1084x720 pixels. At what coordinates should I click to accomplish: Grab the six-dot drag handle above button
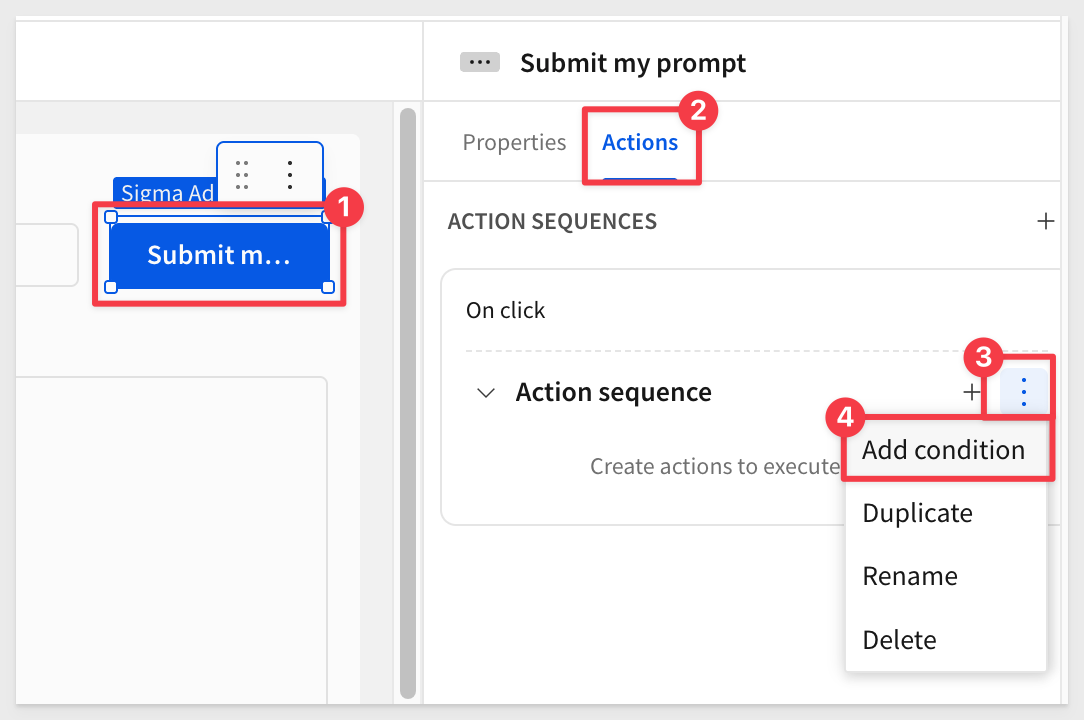pyautogui.click(x=242, y=175)
